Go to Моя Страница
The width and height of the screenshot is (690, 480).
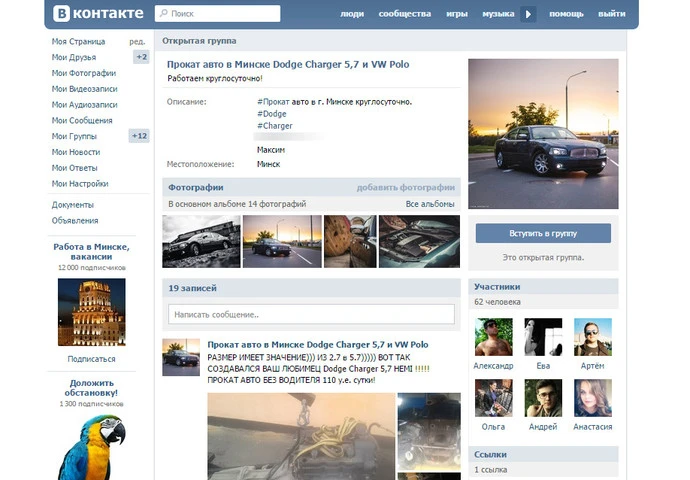click(x=78, y=41)
